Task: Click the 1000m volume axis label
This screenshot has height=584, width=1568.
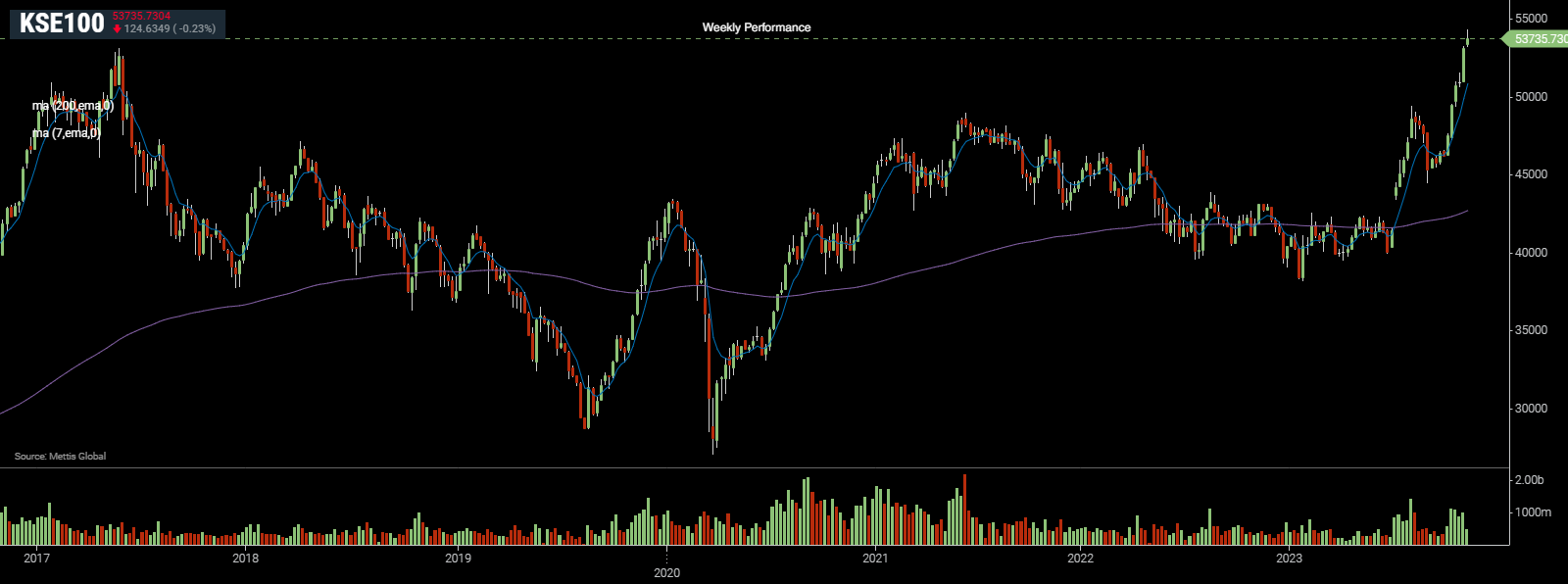Action: [x=1533, y=512]
